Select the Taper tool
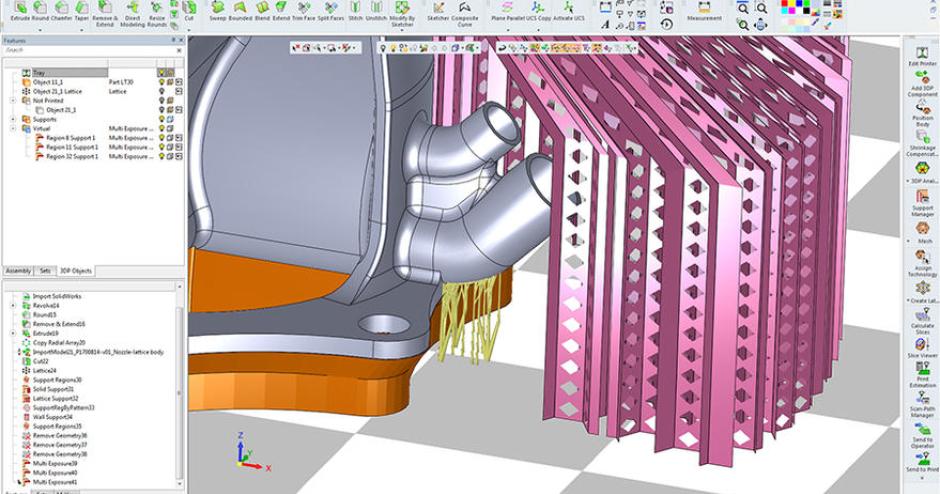 [82, 11]
